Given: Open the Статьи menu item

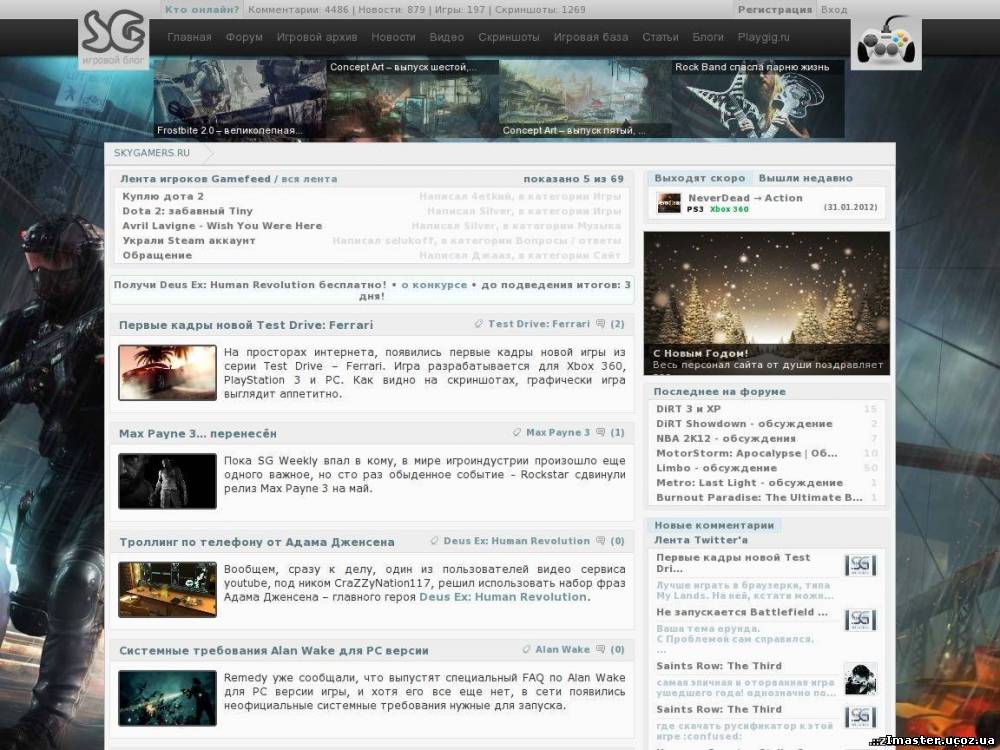Looking at the screenshot, I should [660, 37].
